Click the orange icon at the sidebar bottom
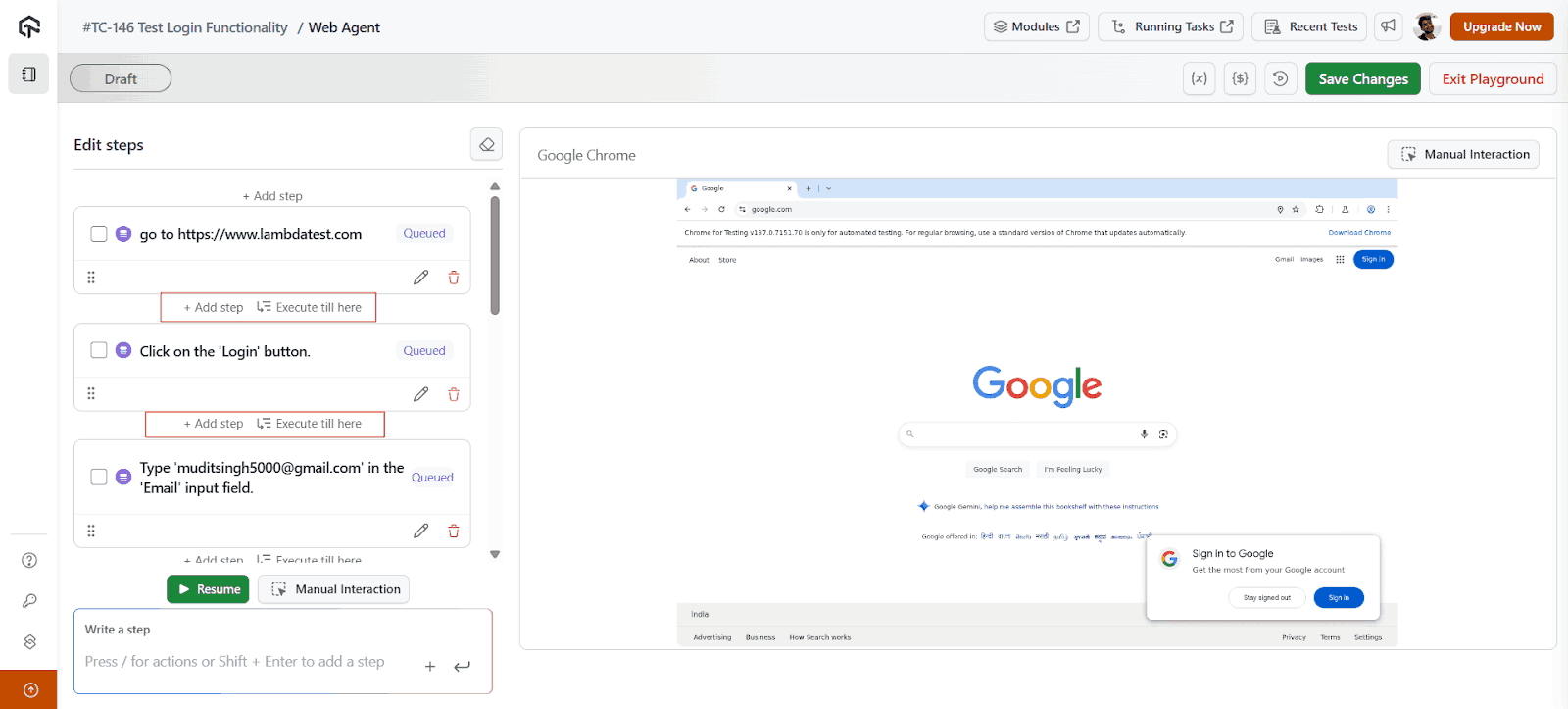The image size is (1568, 709). click(x=29, y=689)
